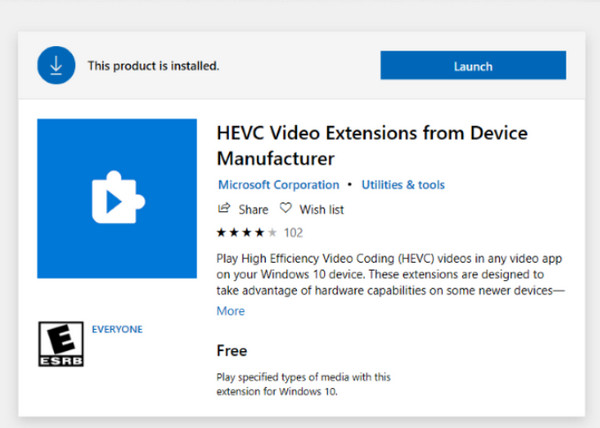
Task: Click the download arrow circle icon
Action: (55, 66)
